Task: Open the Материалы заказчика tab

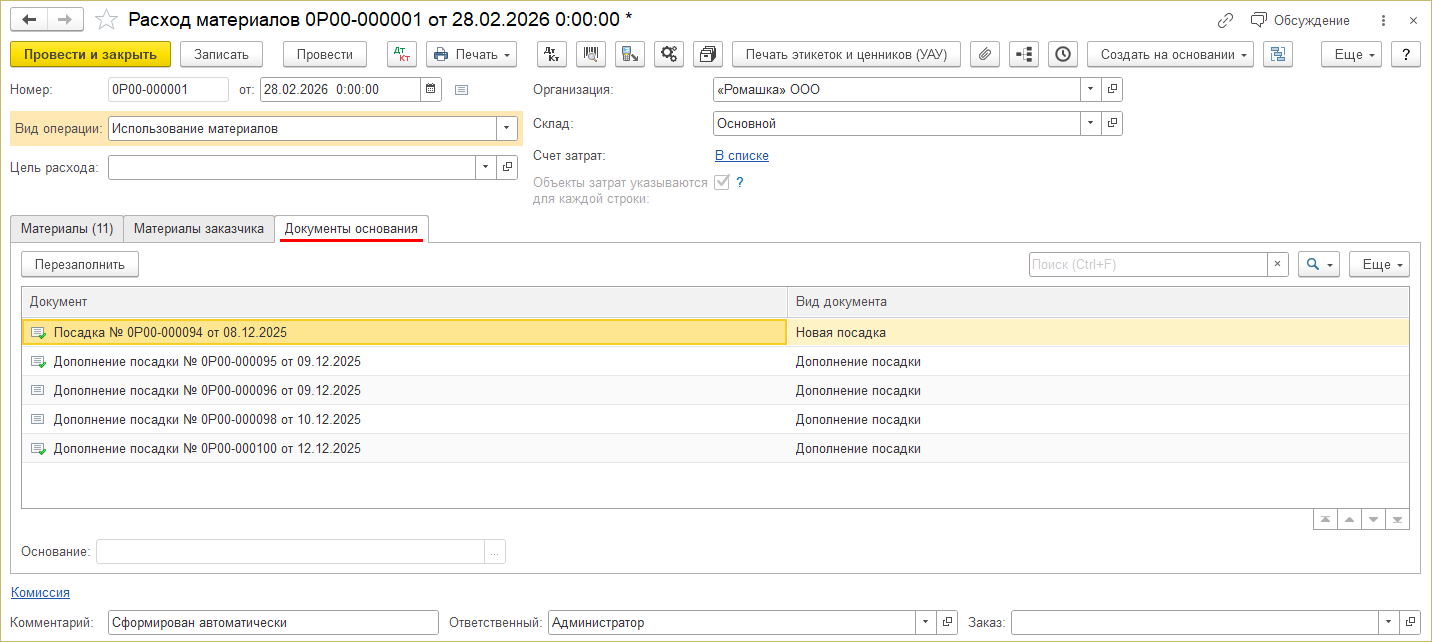Action: click(x=199, y=229)
